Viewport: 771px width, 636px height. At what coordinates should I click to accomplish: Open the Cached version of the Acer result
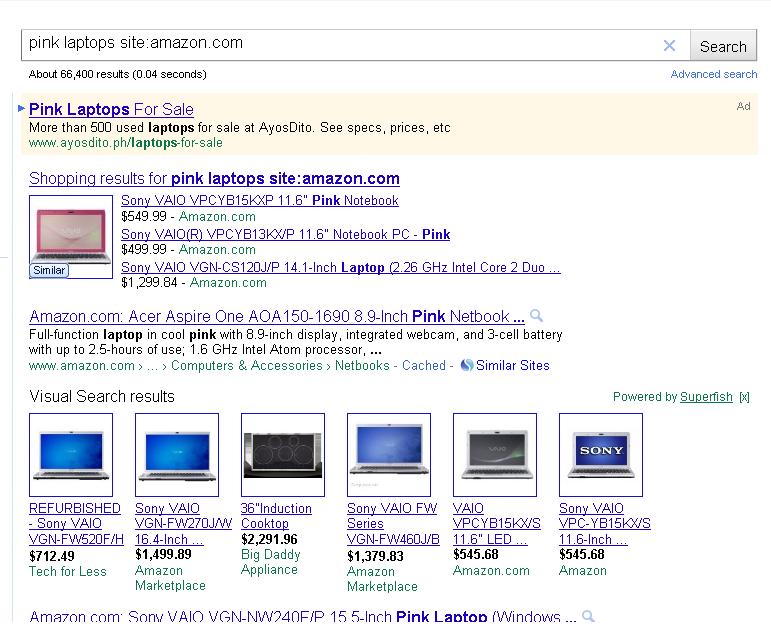tap(424, 366)
